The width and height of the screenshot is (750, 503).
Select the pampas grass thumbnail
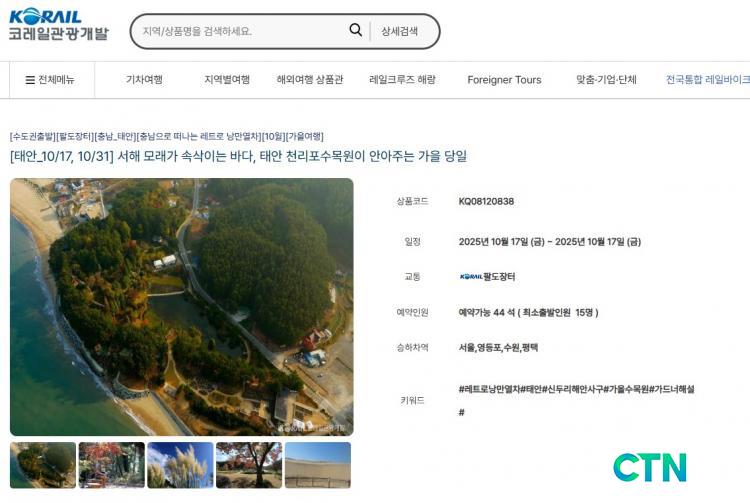click(180, 465)
